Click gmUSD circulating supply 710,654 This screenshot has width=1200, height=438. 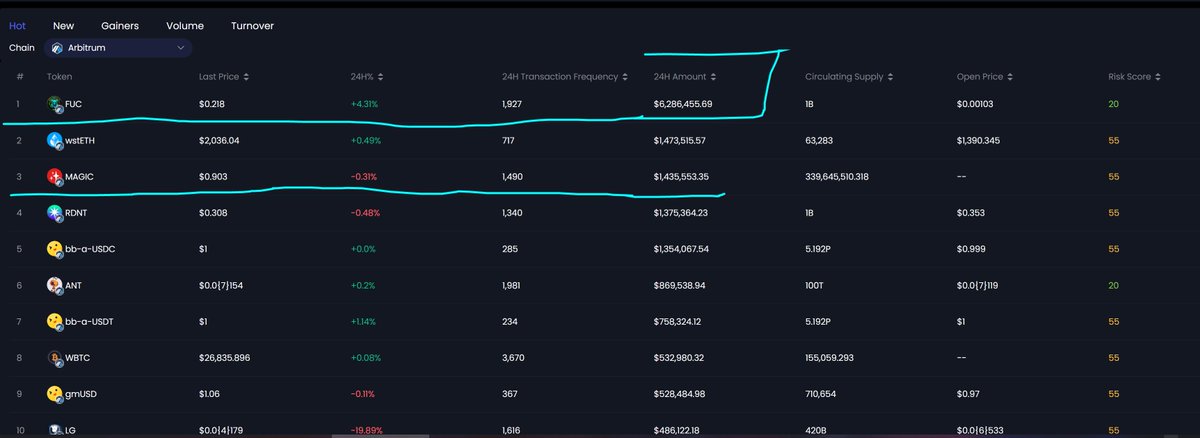822,393
